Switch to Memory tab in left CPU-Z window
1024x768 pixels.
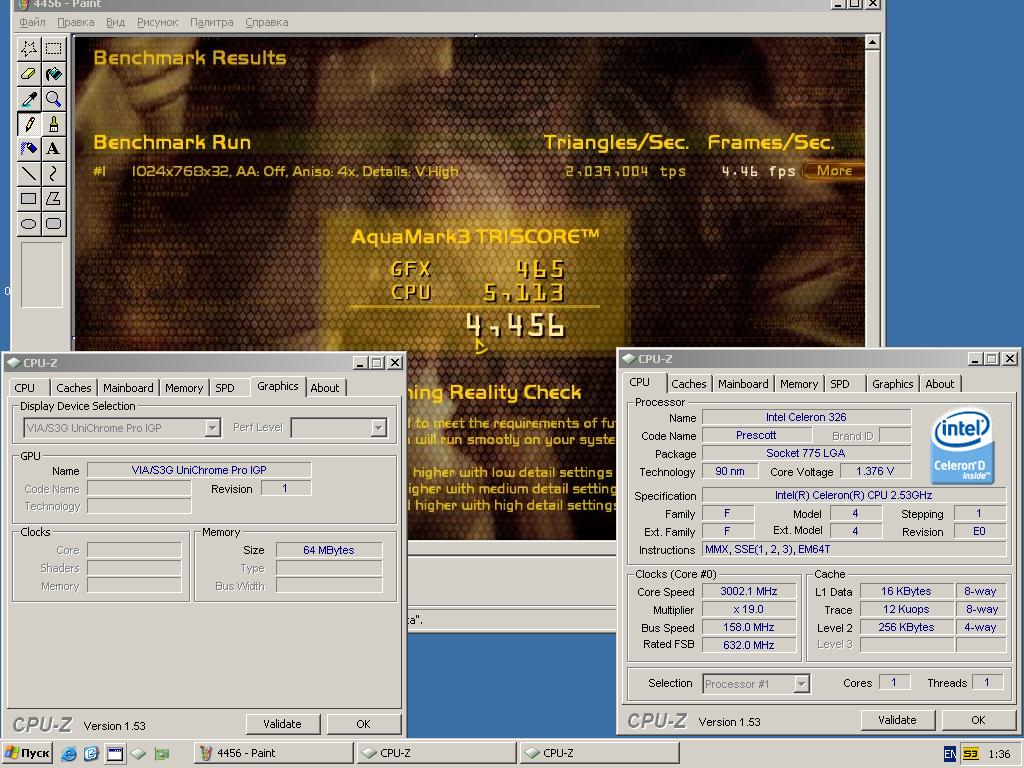pyautogui.click(x=184, y=388)
